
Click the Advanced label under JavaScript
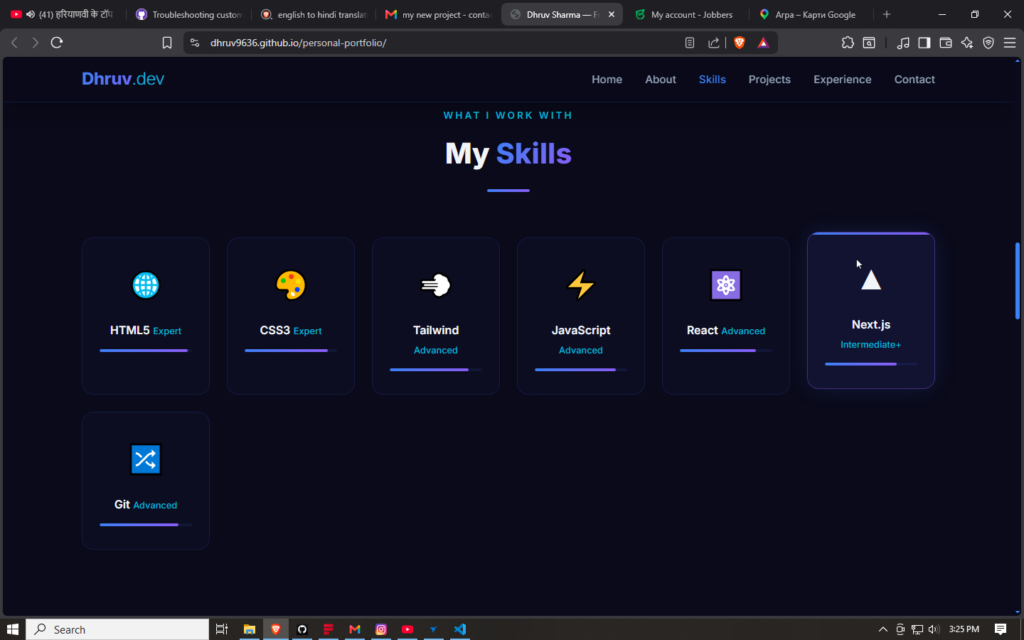point(581,350)
